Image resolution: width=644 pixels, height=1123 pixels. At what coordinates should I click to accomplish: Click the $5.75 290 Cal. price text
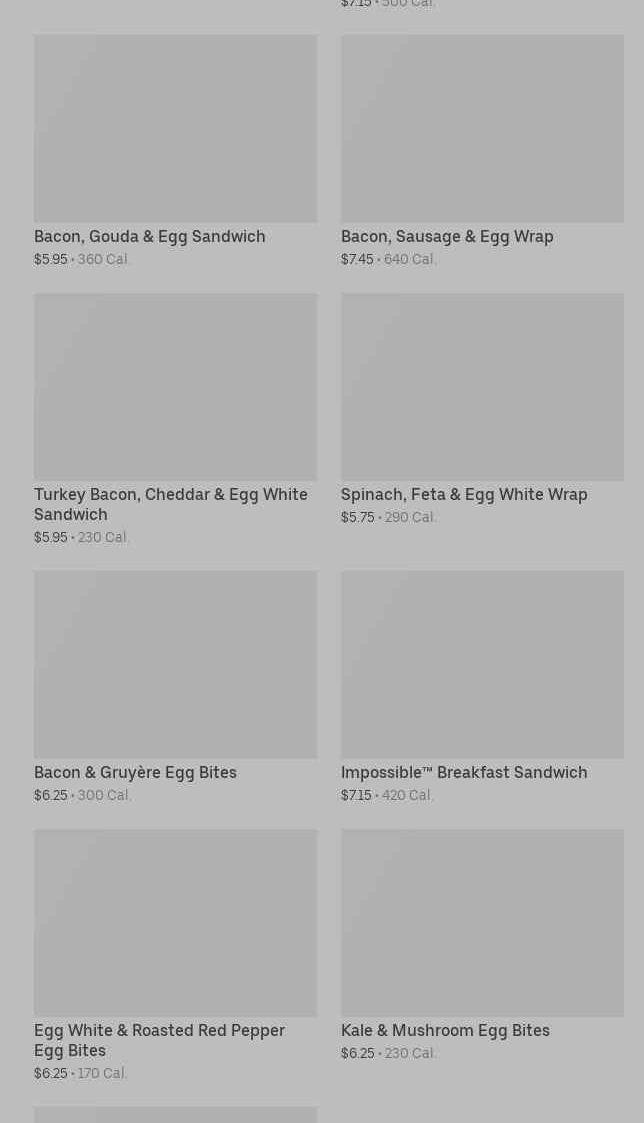tap(388, 517)
